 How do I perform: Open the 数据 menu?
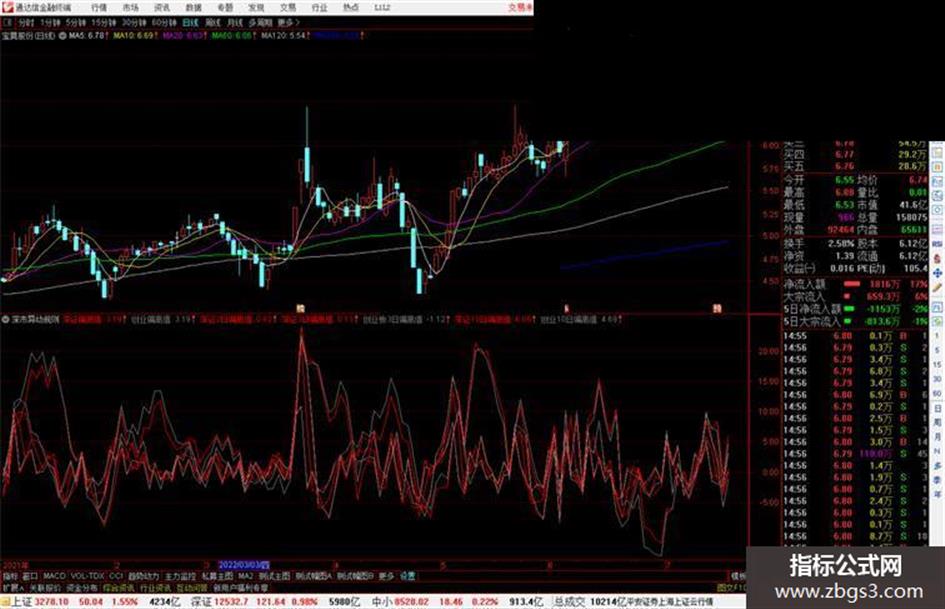tap(193, 8)
